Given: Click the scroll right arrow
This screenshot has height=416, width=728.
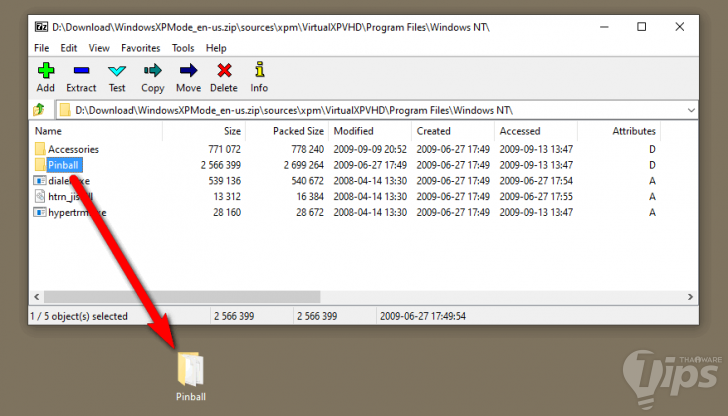Looking at the screenshot, I should tap(690, 296).
